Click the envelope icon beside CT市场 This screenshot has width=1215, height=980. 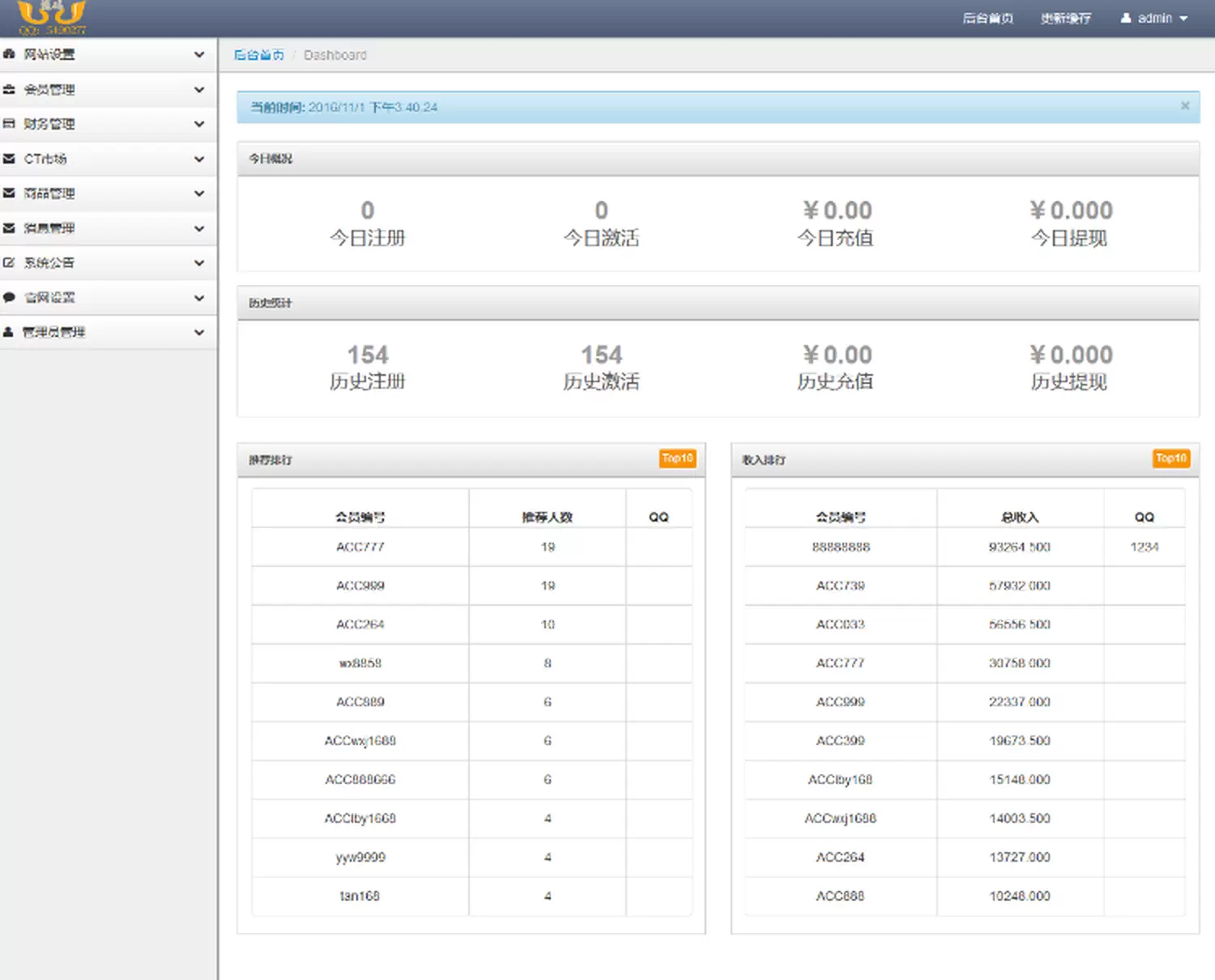click(x=9, y=159)
